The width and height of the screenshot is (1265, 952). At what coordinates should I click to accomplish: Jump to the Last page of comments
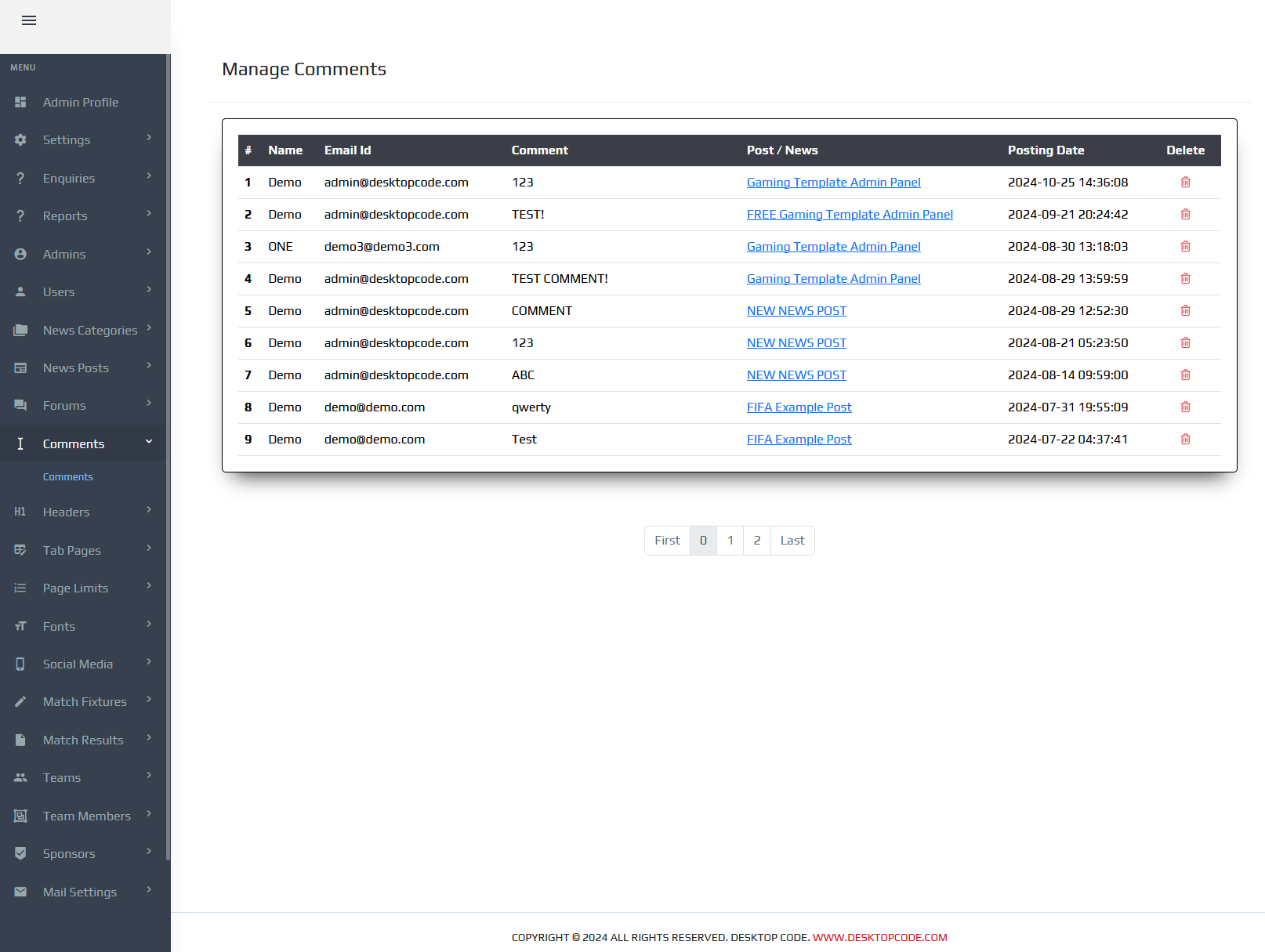point(792,541)
